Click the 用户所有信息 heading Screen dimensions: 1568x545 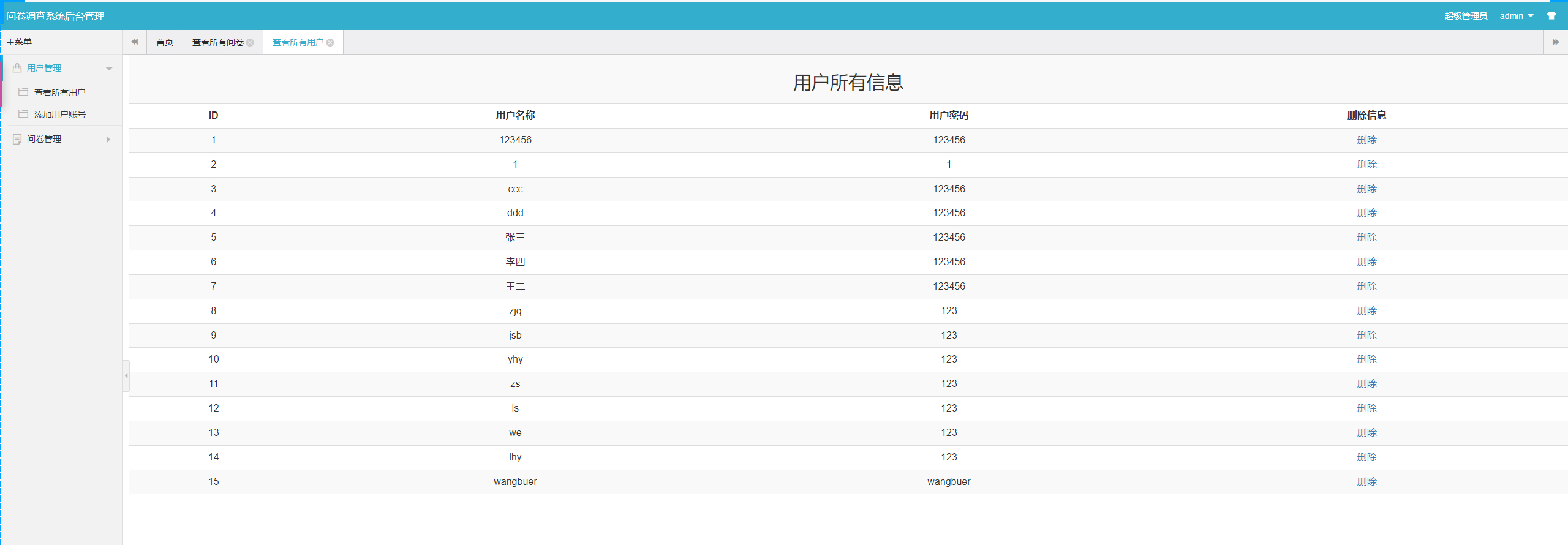click(848, 82)
